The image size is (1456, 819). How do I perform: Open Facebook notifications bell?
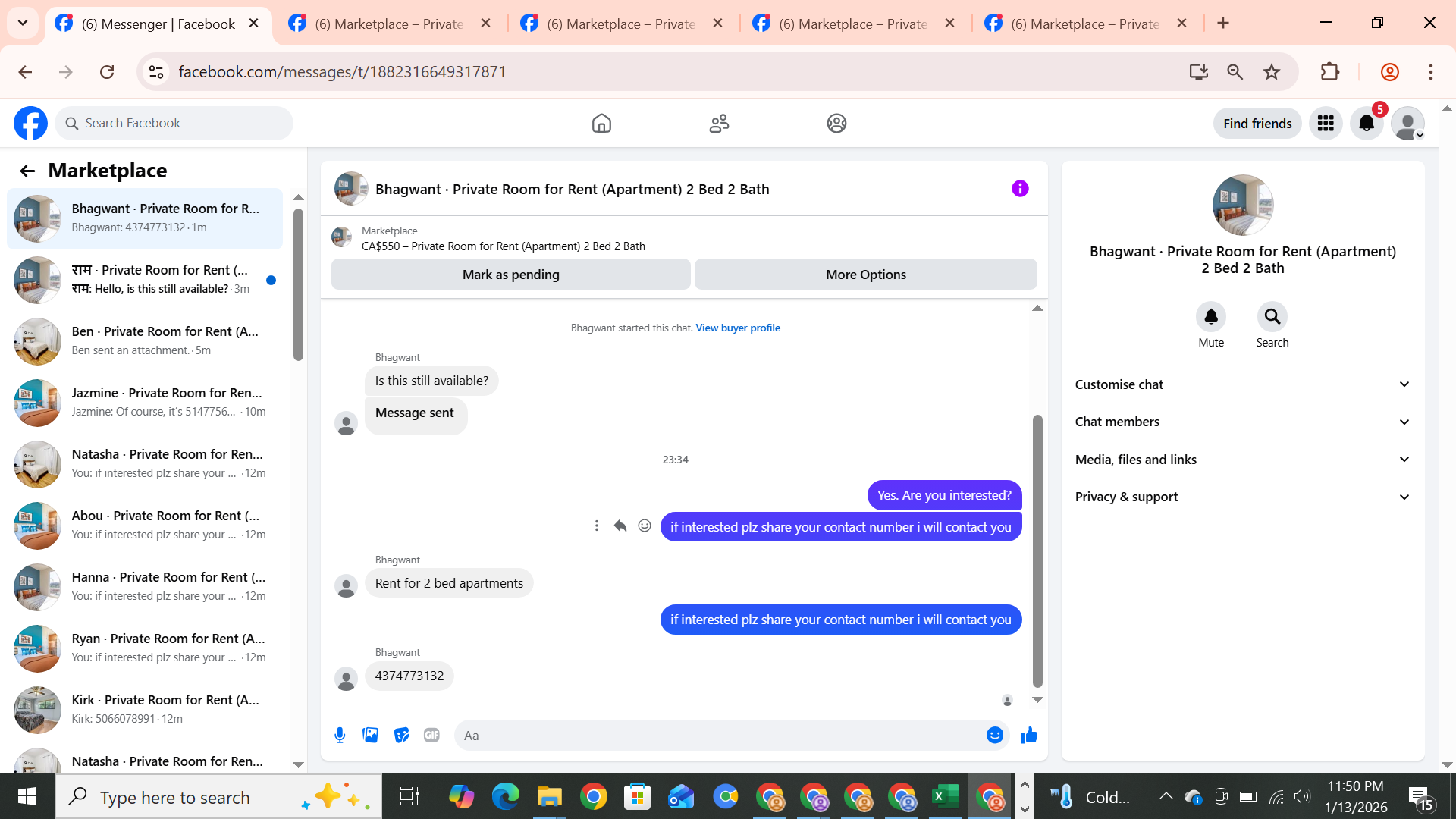tap(1367, 123)
